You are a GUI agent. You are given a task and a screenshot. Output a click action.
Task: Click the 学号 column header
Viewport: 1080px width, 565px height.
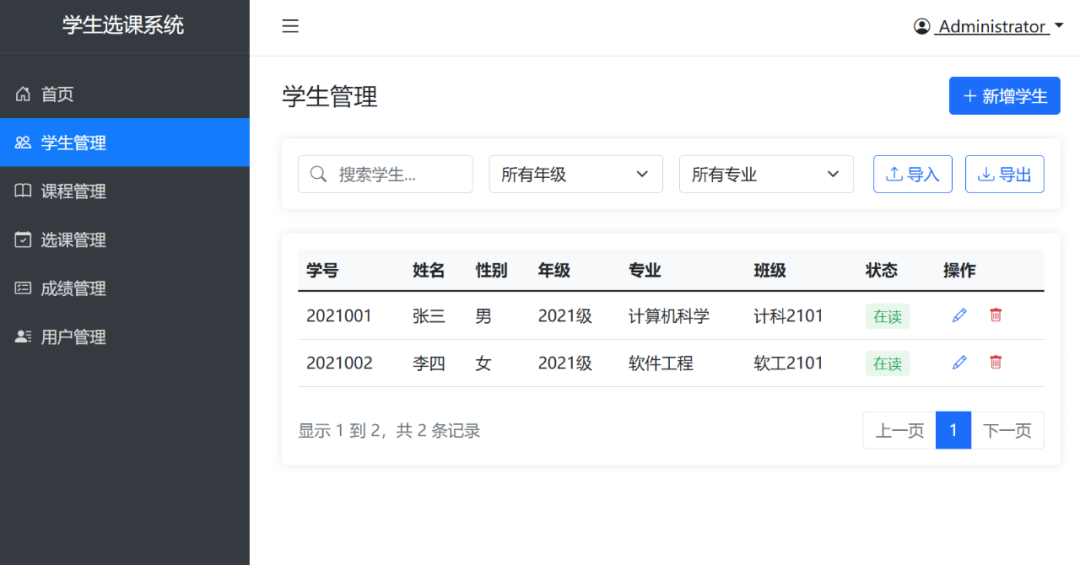click(322, 270)
